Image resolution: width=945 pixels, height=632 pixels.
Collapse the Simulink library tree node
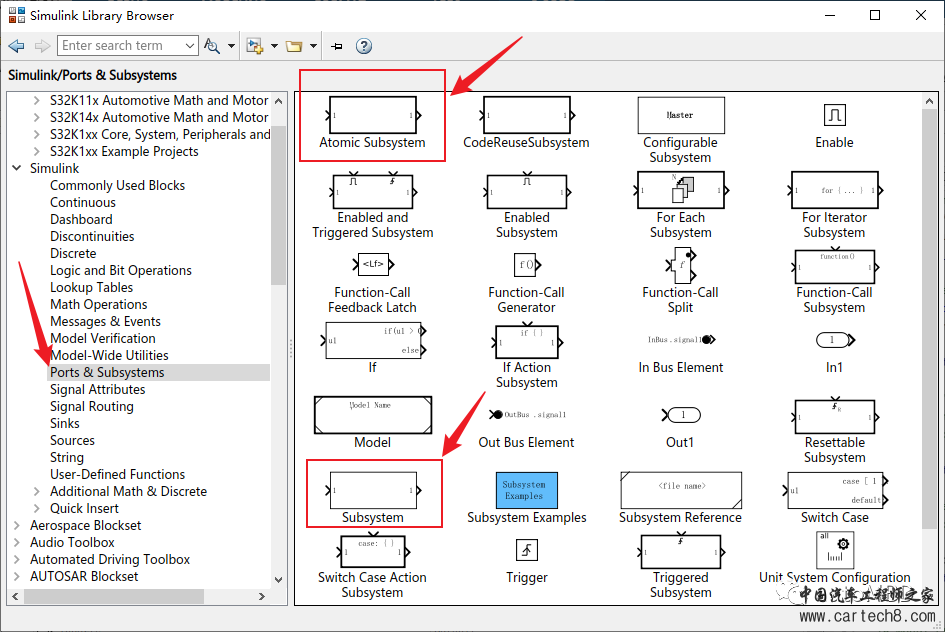click(x=17, y=168)
